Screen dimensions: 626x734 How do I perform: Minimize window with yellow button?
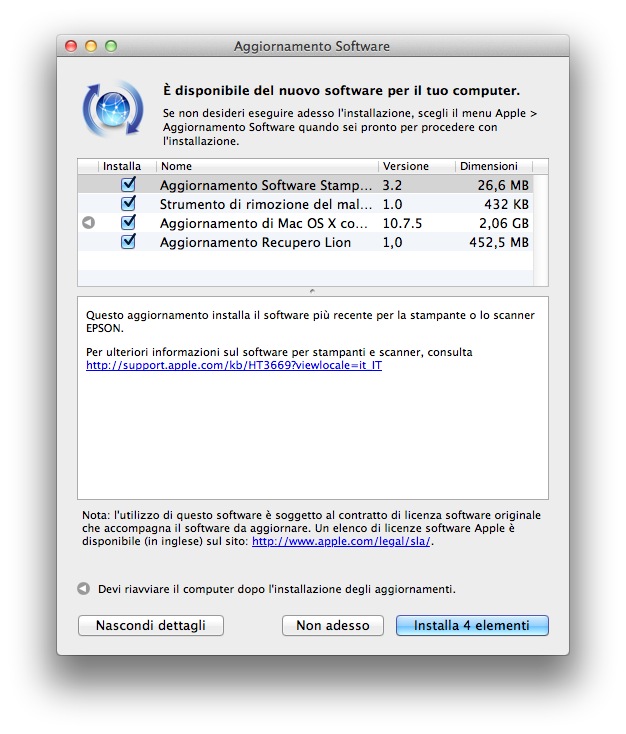point(91,46)
